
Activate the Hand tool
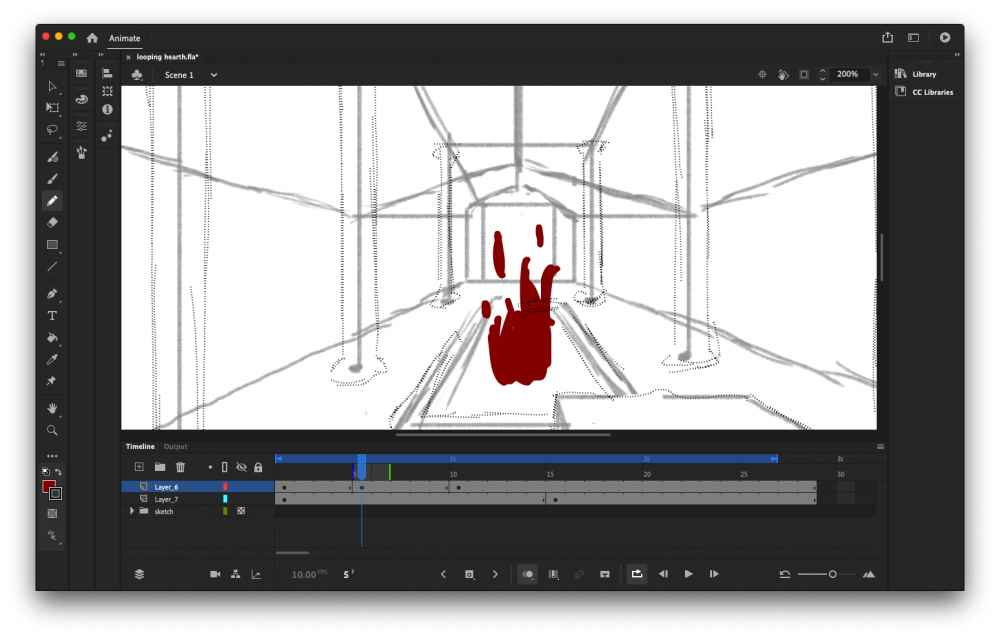52,408
